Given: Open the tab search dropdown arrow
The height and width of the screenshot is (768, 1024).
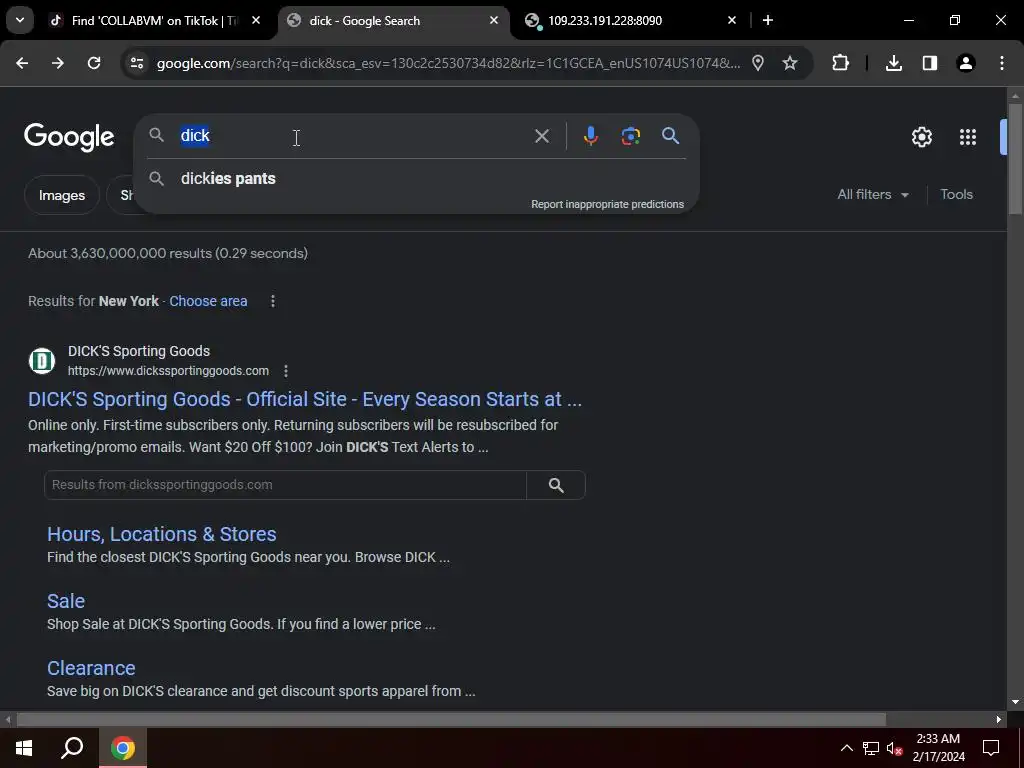Looking at the screenshot, I should 20,20.
